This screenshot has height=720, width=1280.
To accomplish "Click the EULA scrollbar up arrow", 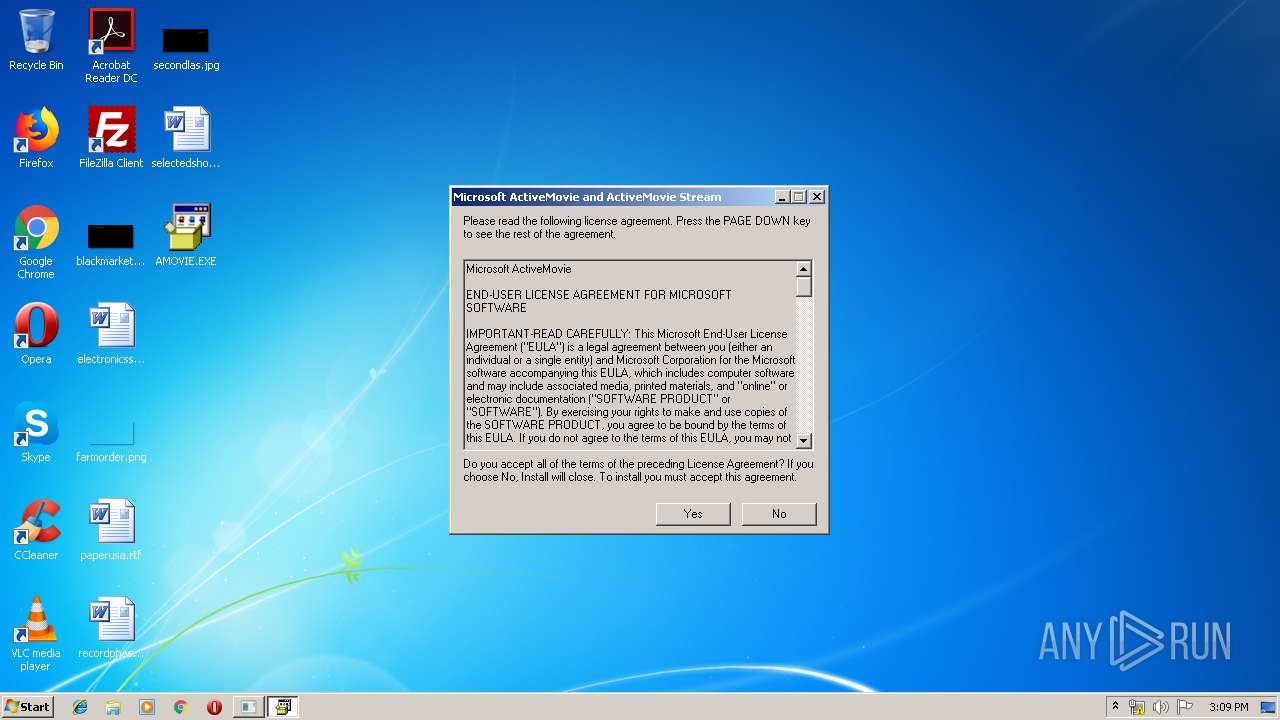I will [804, 269].
